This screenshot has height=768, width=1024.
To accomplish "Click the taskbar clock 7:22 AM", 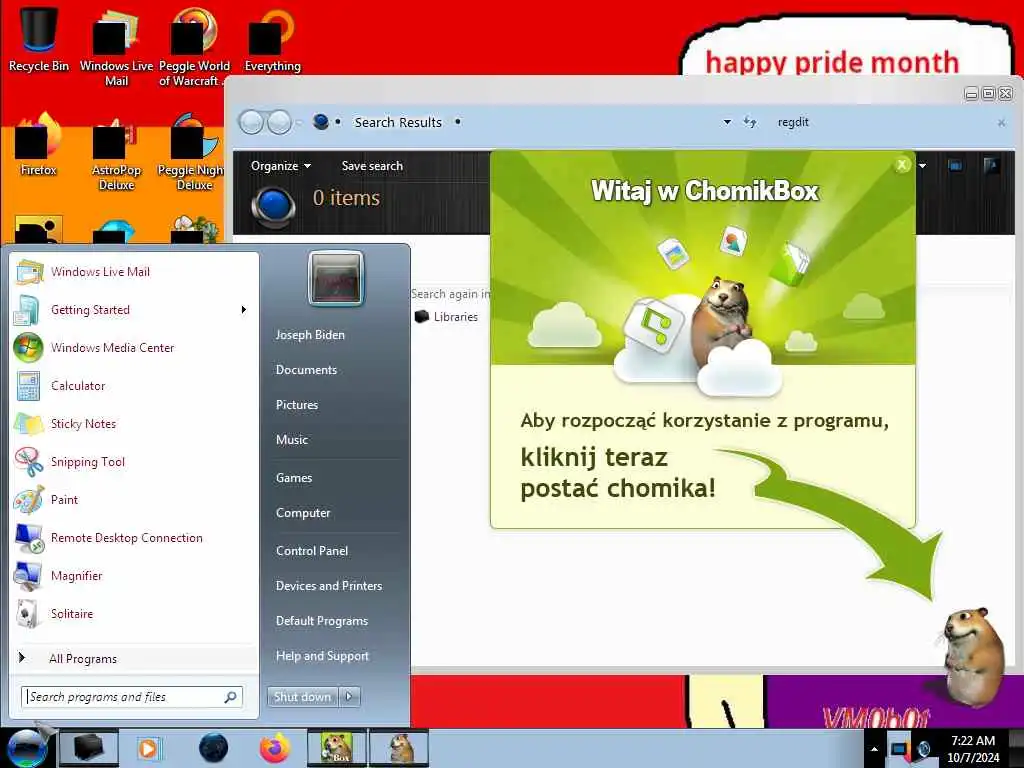I will pos(973,748).
